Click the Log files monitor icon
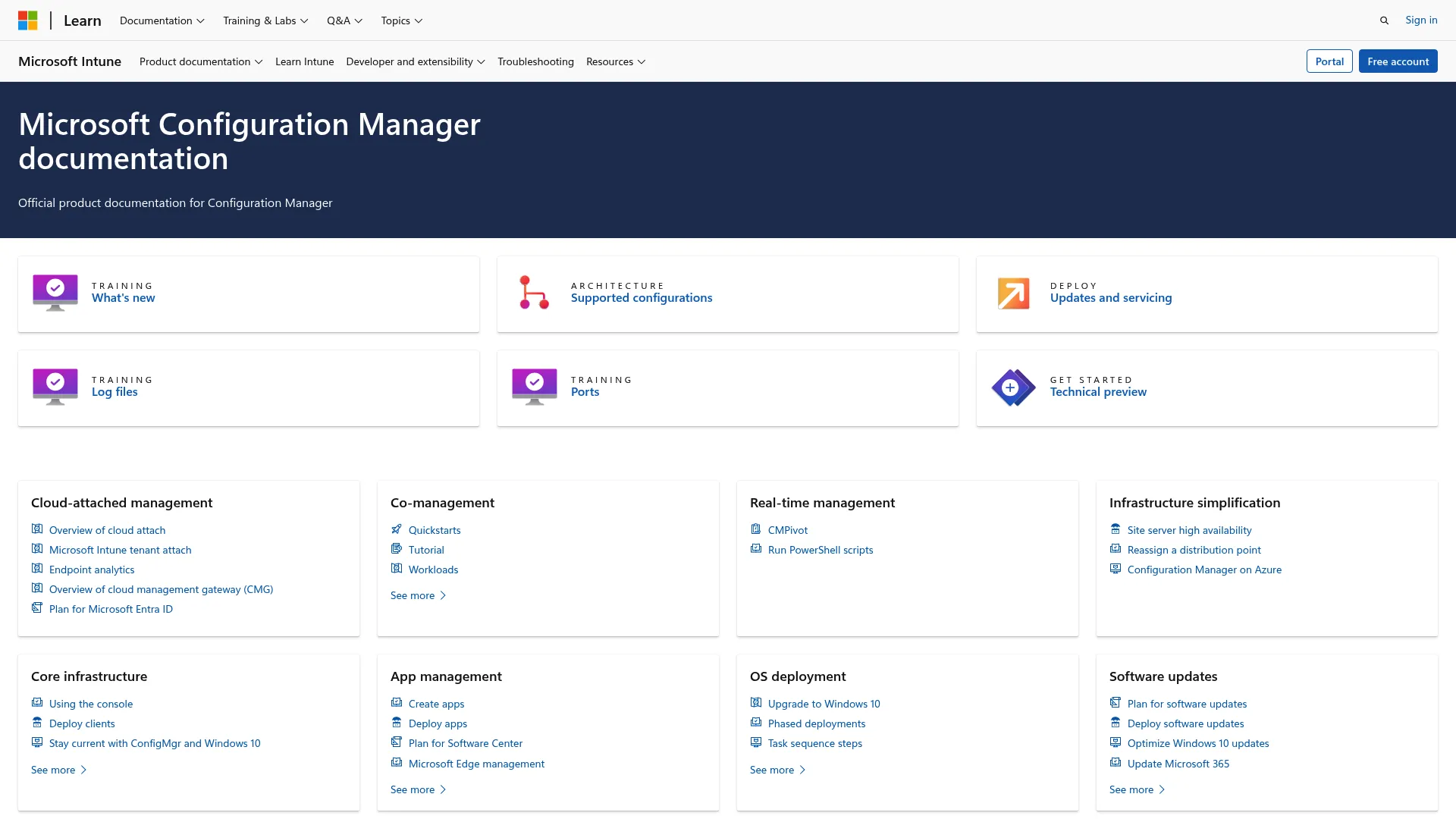The image size is (1456, 819). click(x=55, y=387)
